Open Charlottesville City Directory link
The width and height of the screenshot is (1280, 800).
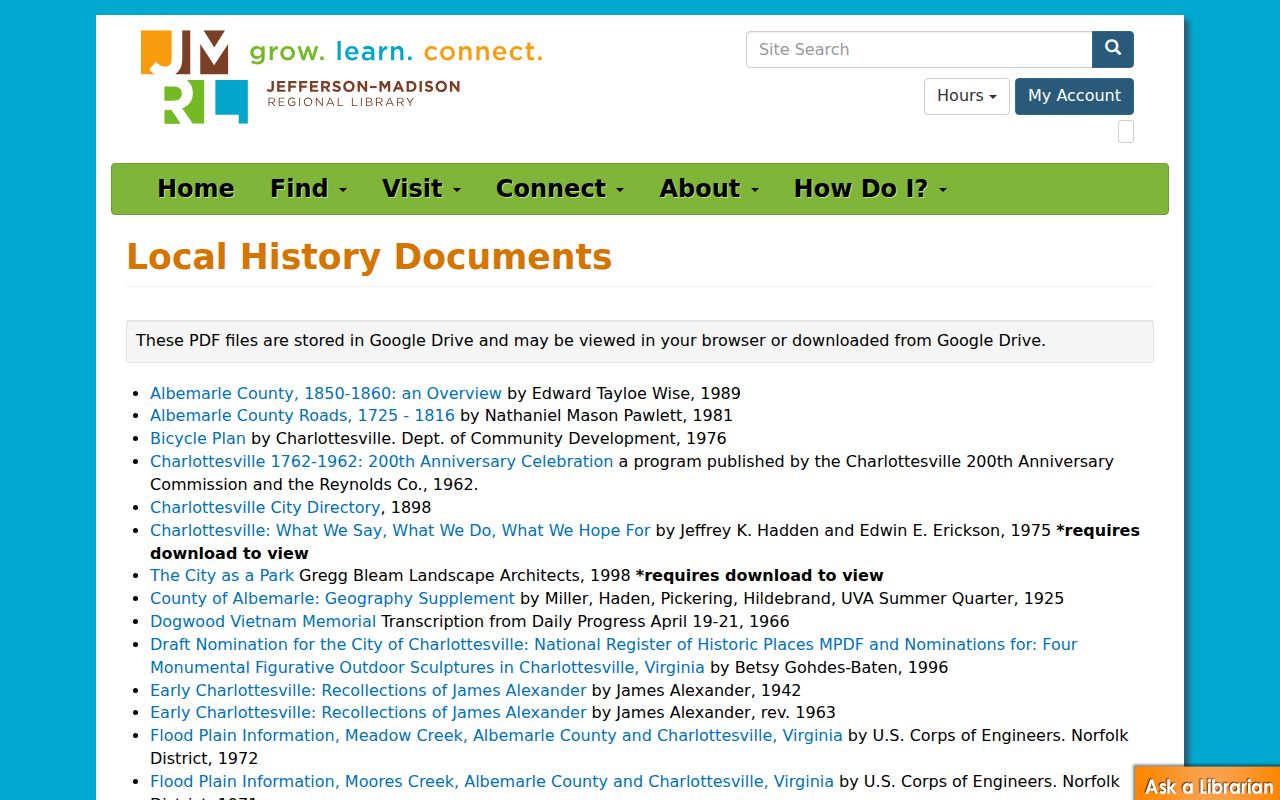click(265, 507)
